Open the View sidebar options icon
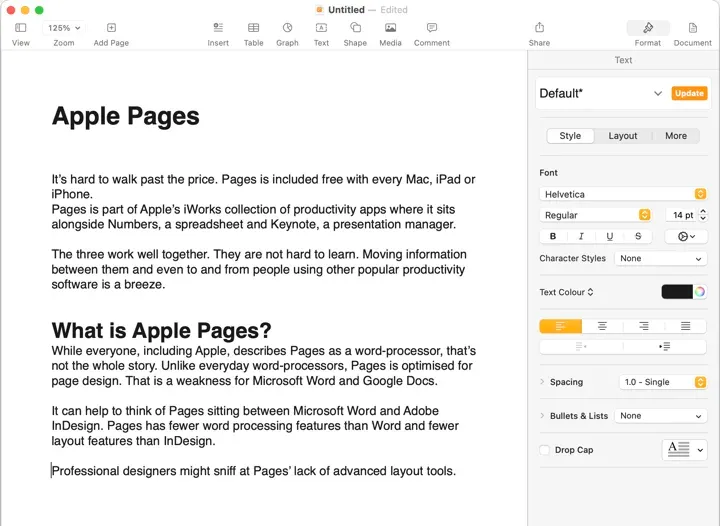 [x=21, y=28]
